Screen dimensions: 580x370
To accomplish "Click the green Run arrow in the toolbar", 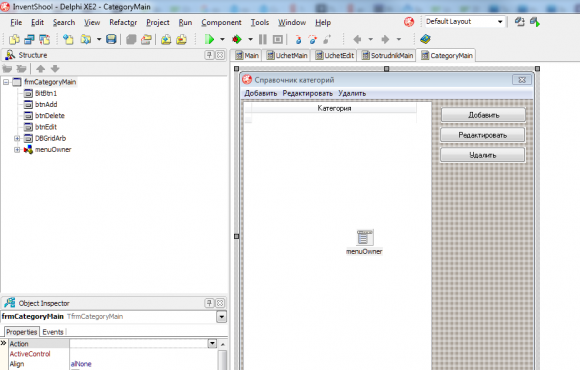I will click(209, 39).
